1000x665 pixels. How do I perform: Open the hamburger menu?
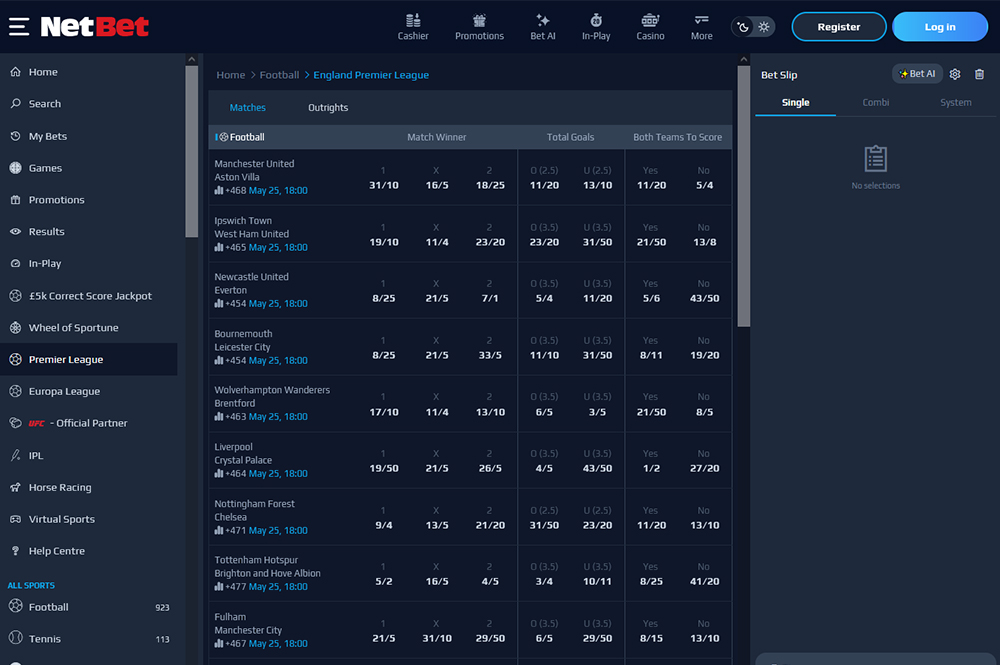click(19, 27)
